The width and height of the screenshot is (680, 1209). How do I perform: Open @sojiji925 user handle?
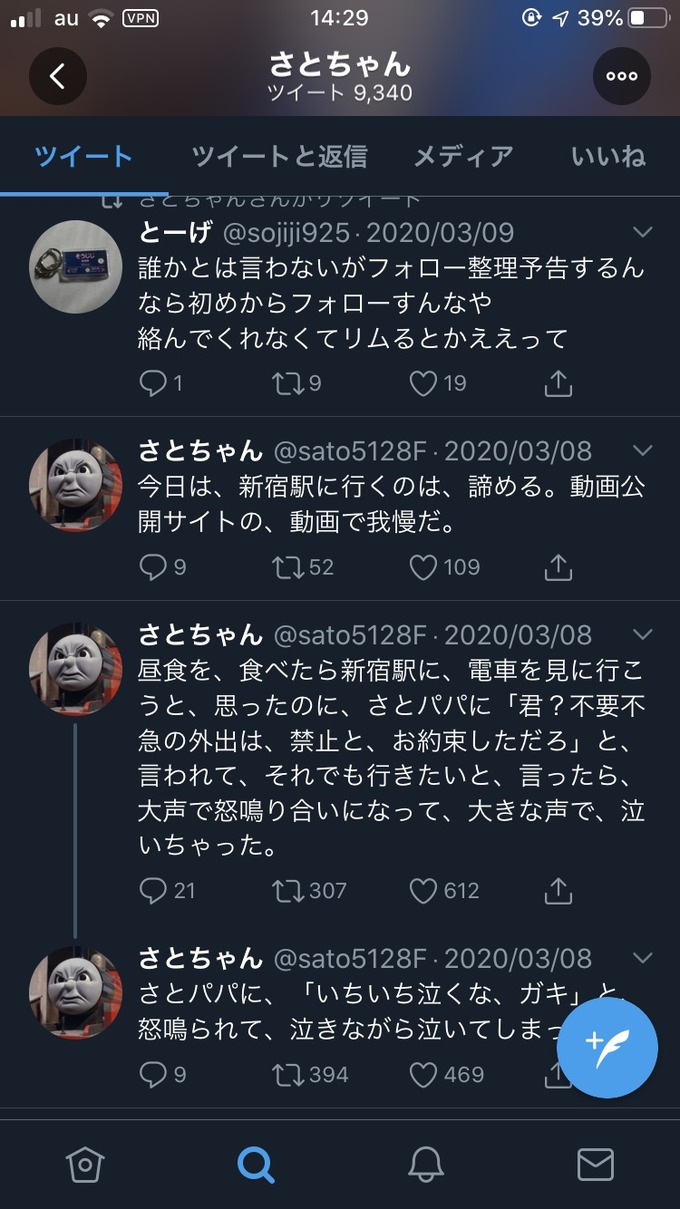click(286, 233)
